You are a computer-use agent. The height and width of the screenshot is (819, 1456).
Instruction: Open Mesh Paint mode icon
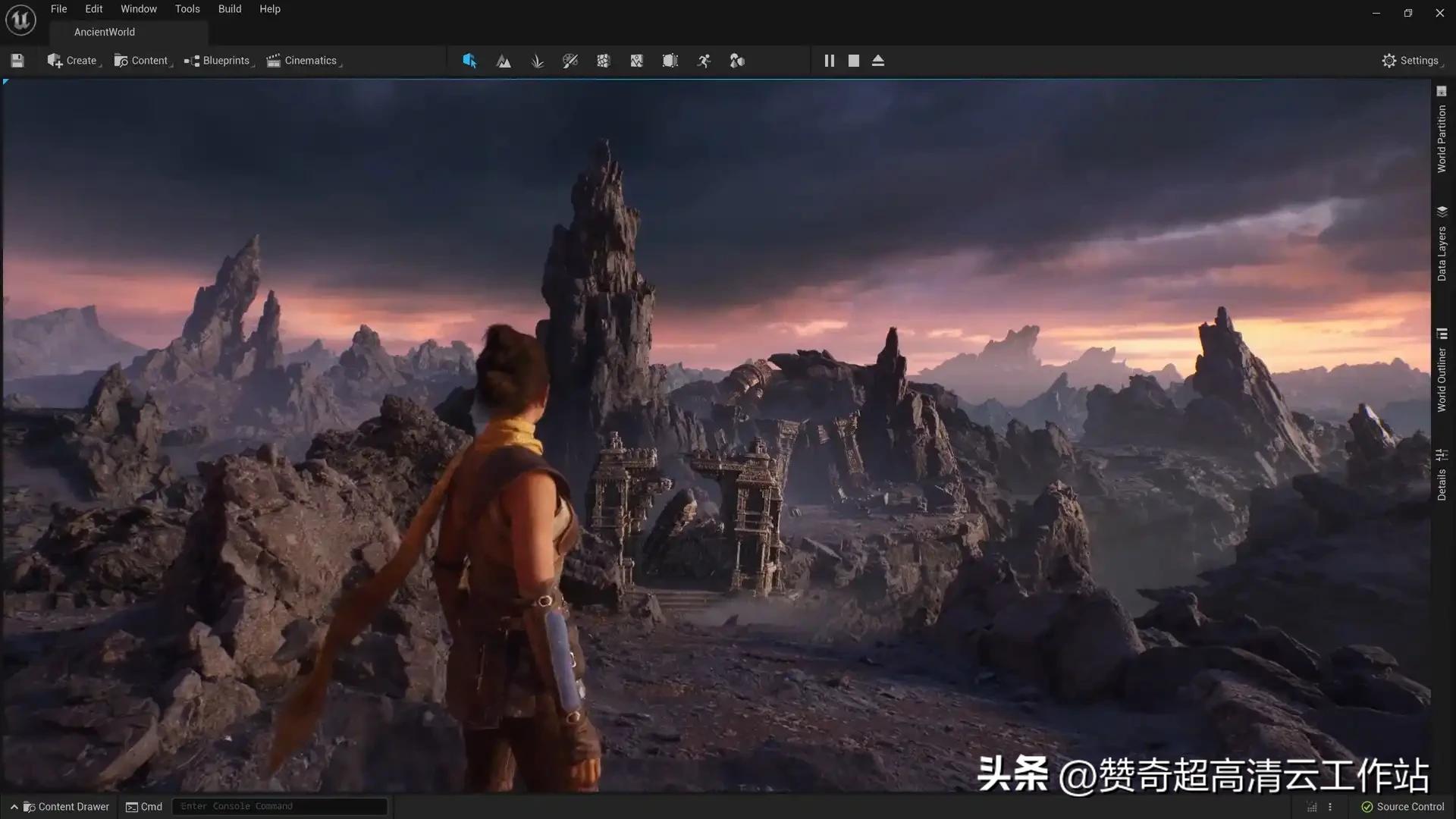pyautogui.click(x=570, y=61)
